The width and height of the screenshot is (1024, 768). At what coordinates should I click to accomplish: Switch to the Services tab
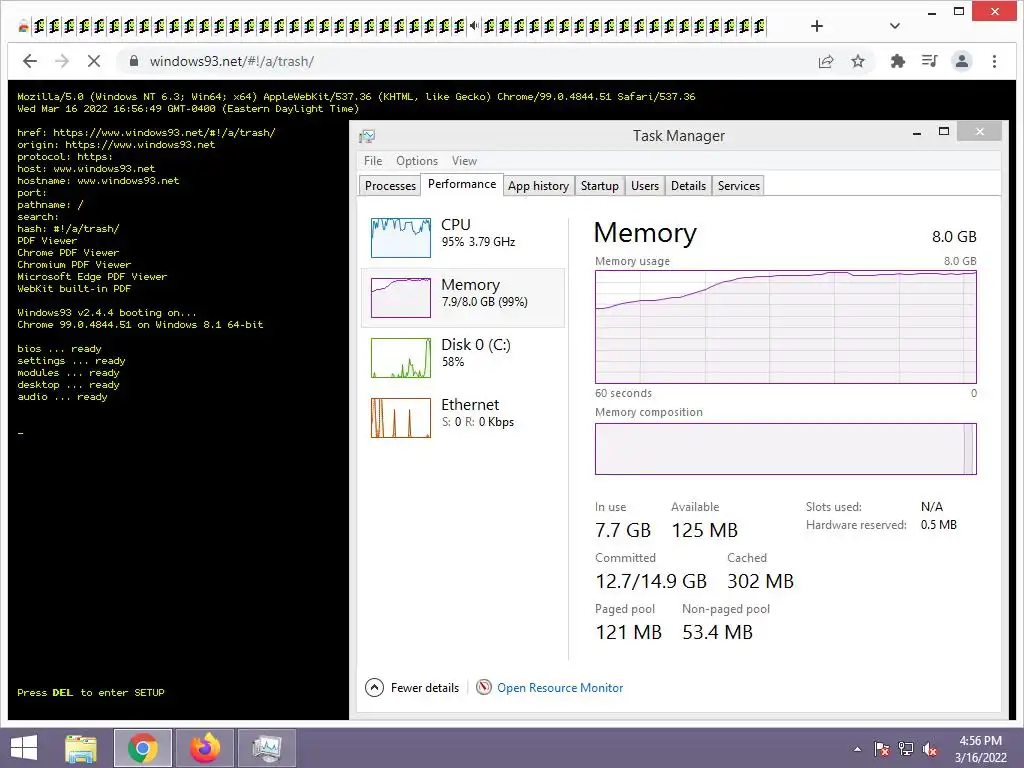click(x=739, y=185)
